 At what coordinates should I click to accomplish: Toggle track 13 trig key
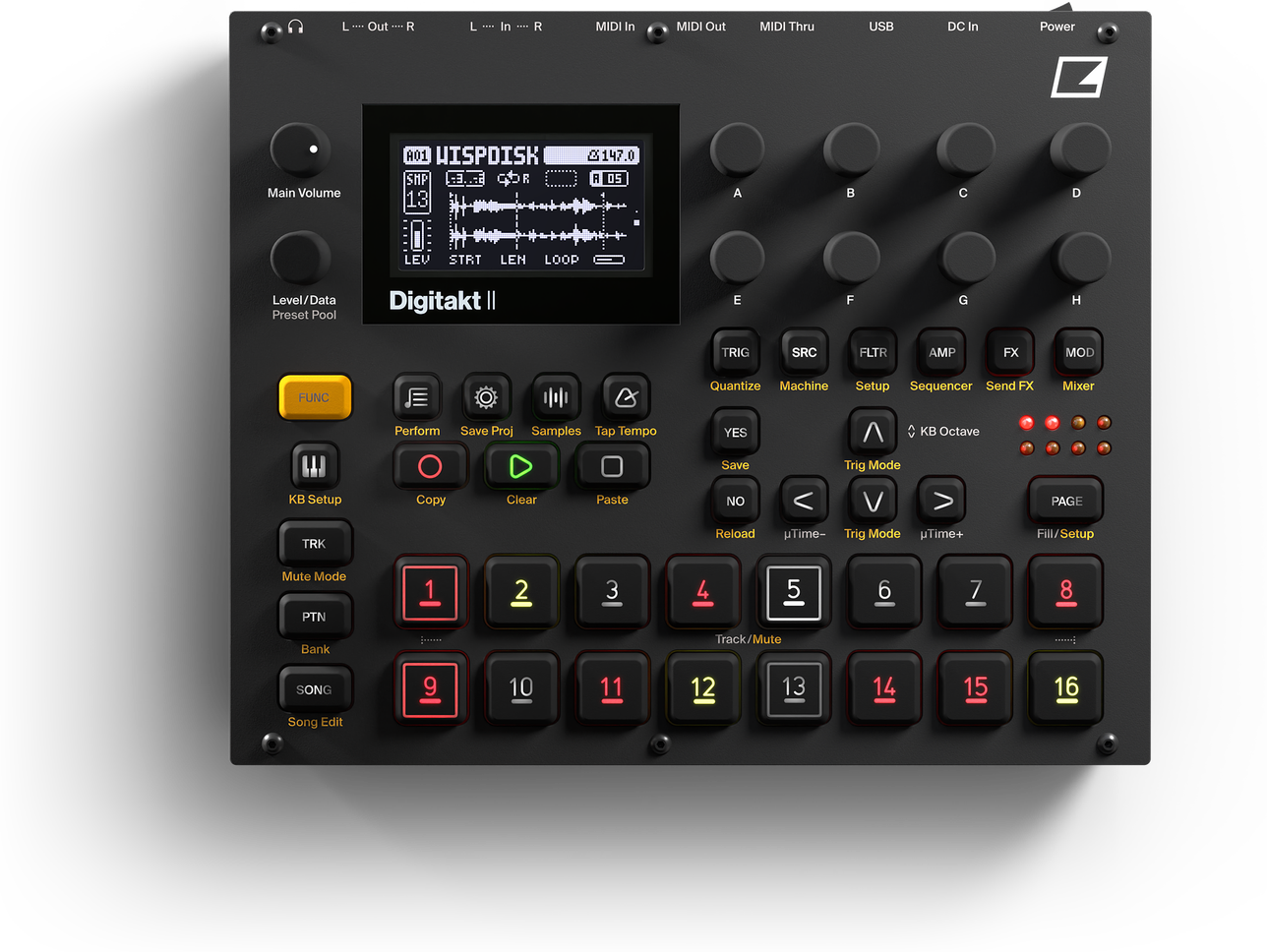click(x=793, y=688)
